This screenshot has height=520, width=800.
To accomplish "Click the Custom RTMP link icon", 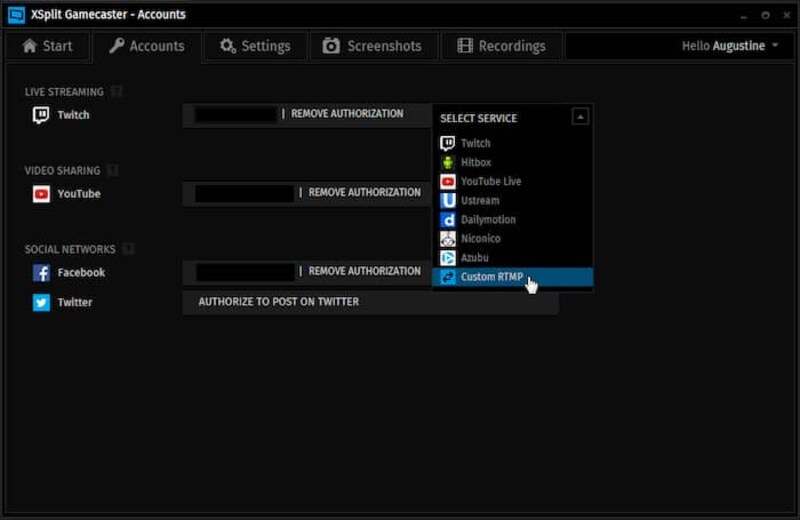I will 447,277.
